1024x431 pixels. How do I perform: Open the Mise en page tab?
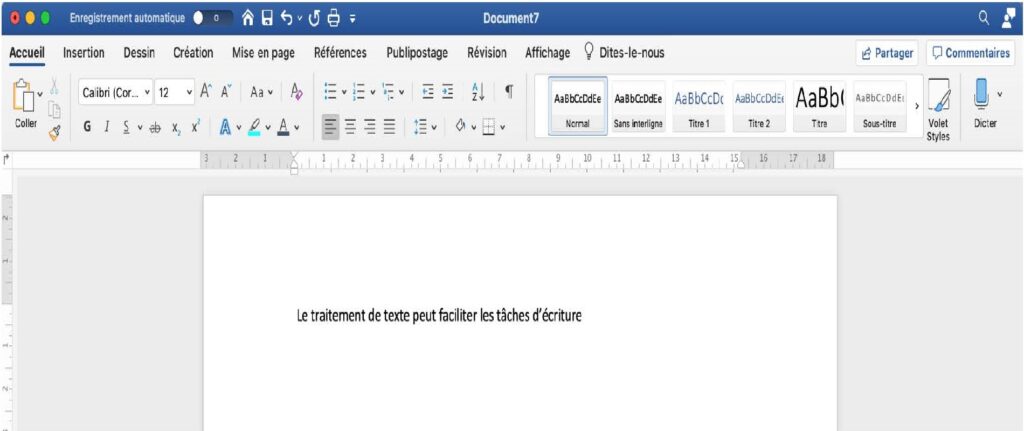coord(263,53)
